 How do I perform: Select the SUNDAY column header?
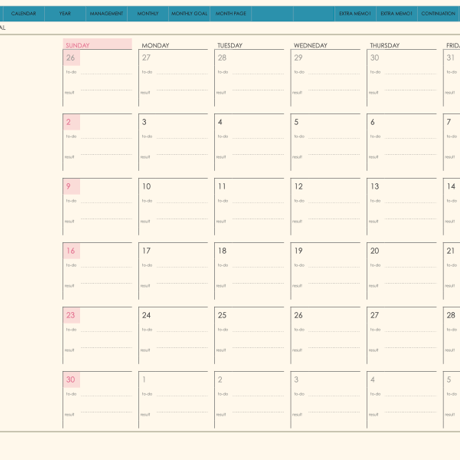(x=97, y=45)
